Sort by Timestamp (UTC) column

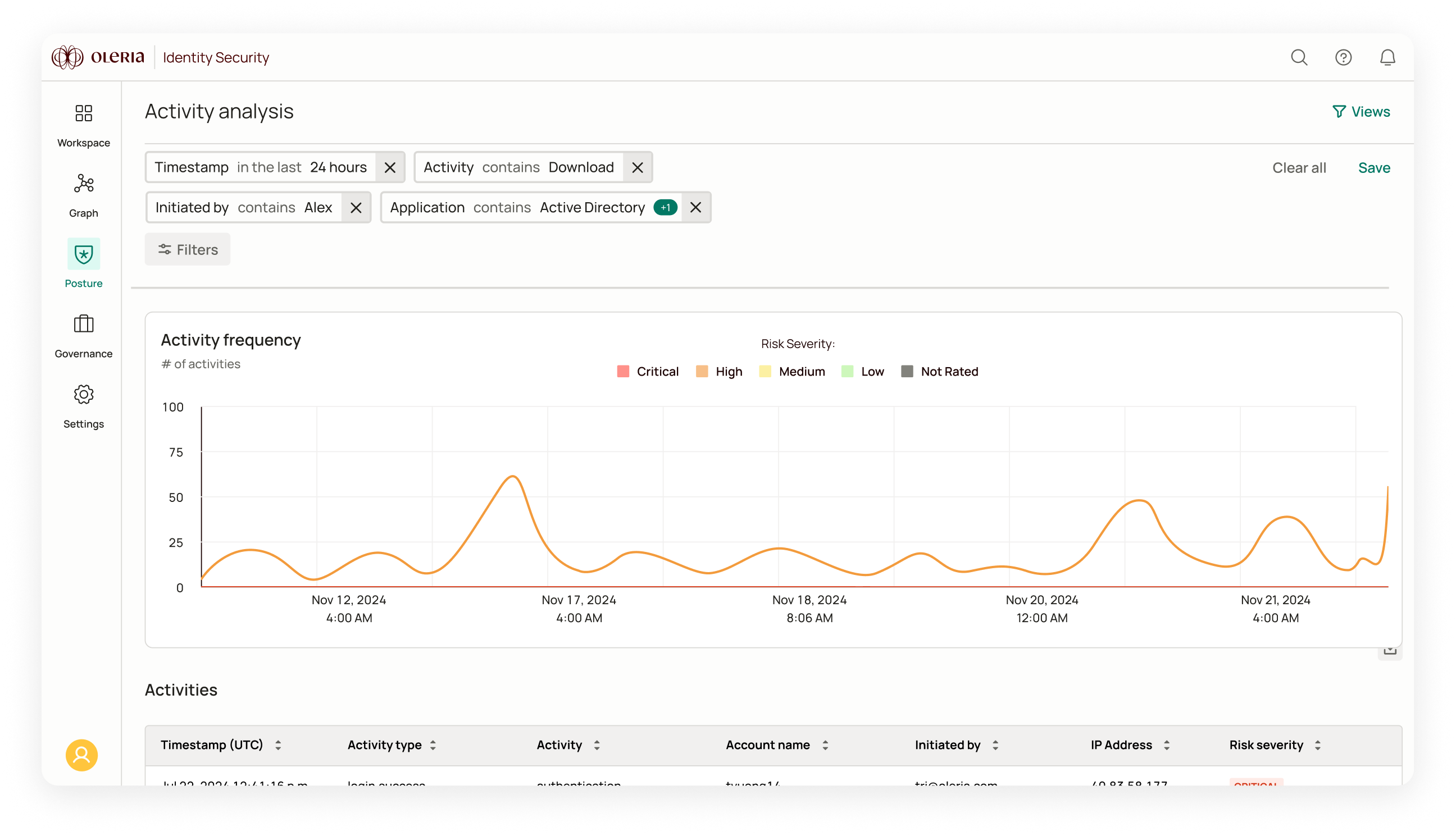click(278, 744)
